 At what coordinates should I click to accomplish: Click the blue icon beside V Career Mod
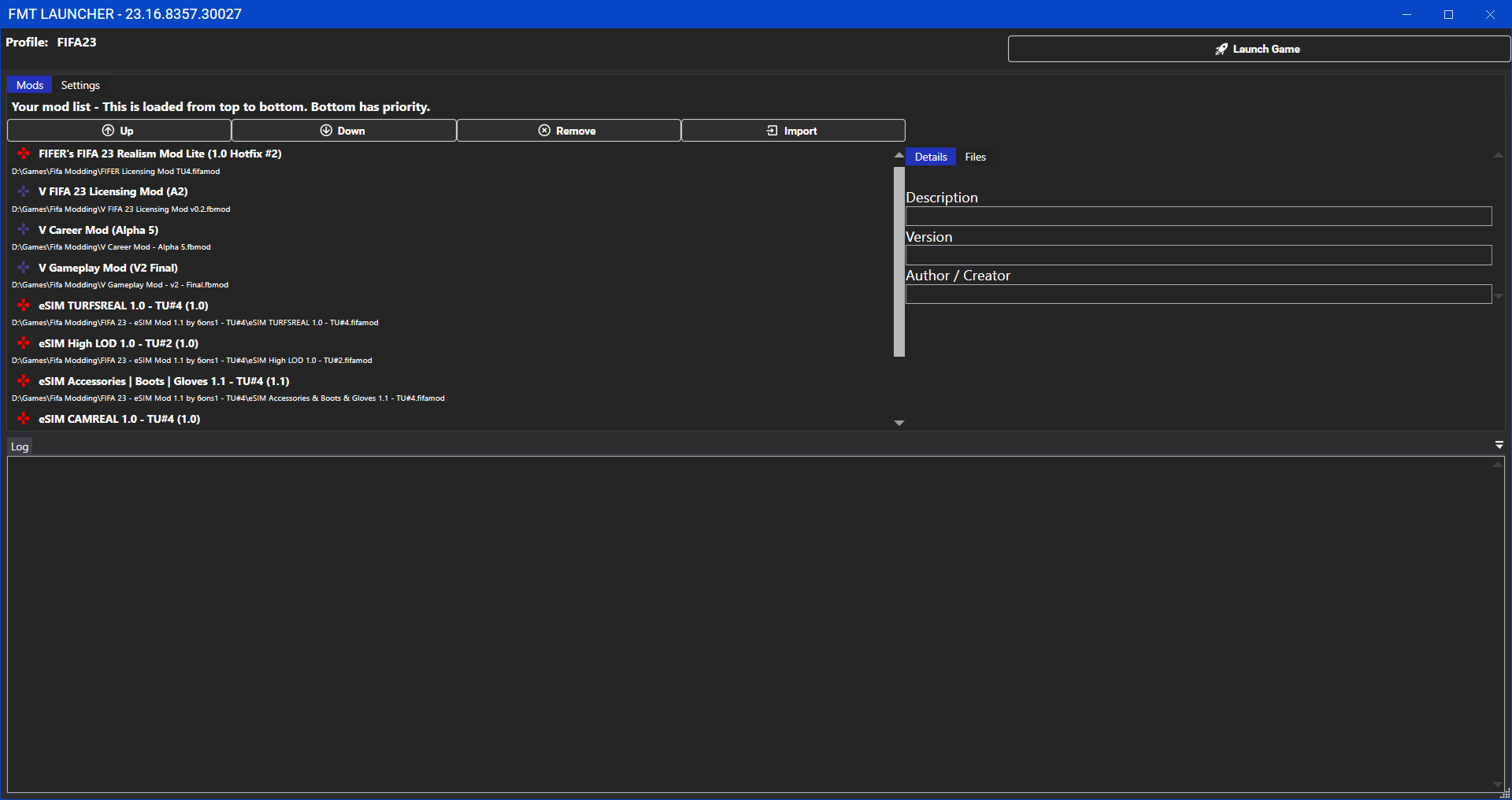24,229
